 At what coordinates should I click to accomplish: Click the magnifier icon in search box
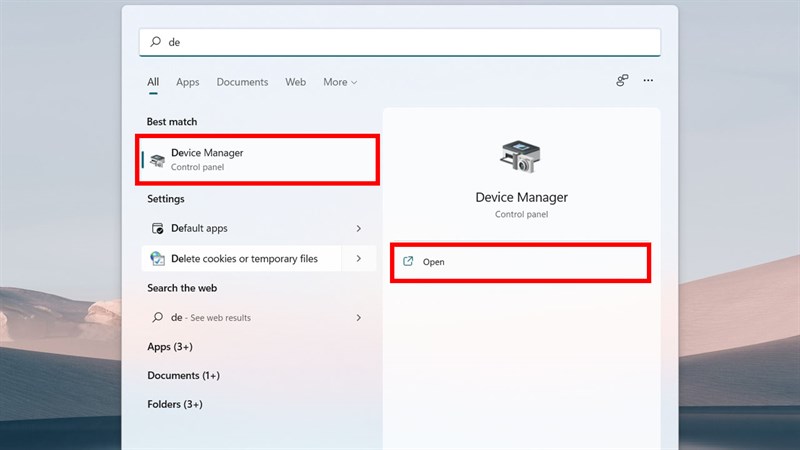[155, 42]
